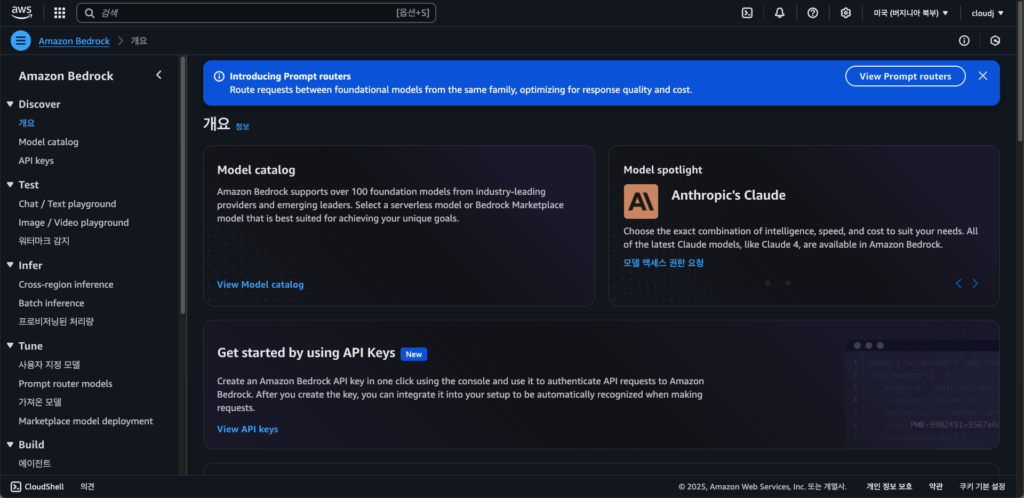Open CloudShell in the footer bar
Viewport: 1024px width, 498px height.
coord(37,486)
